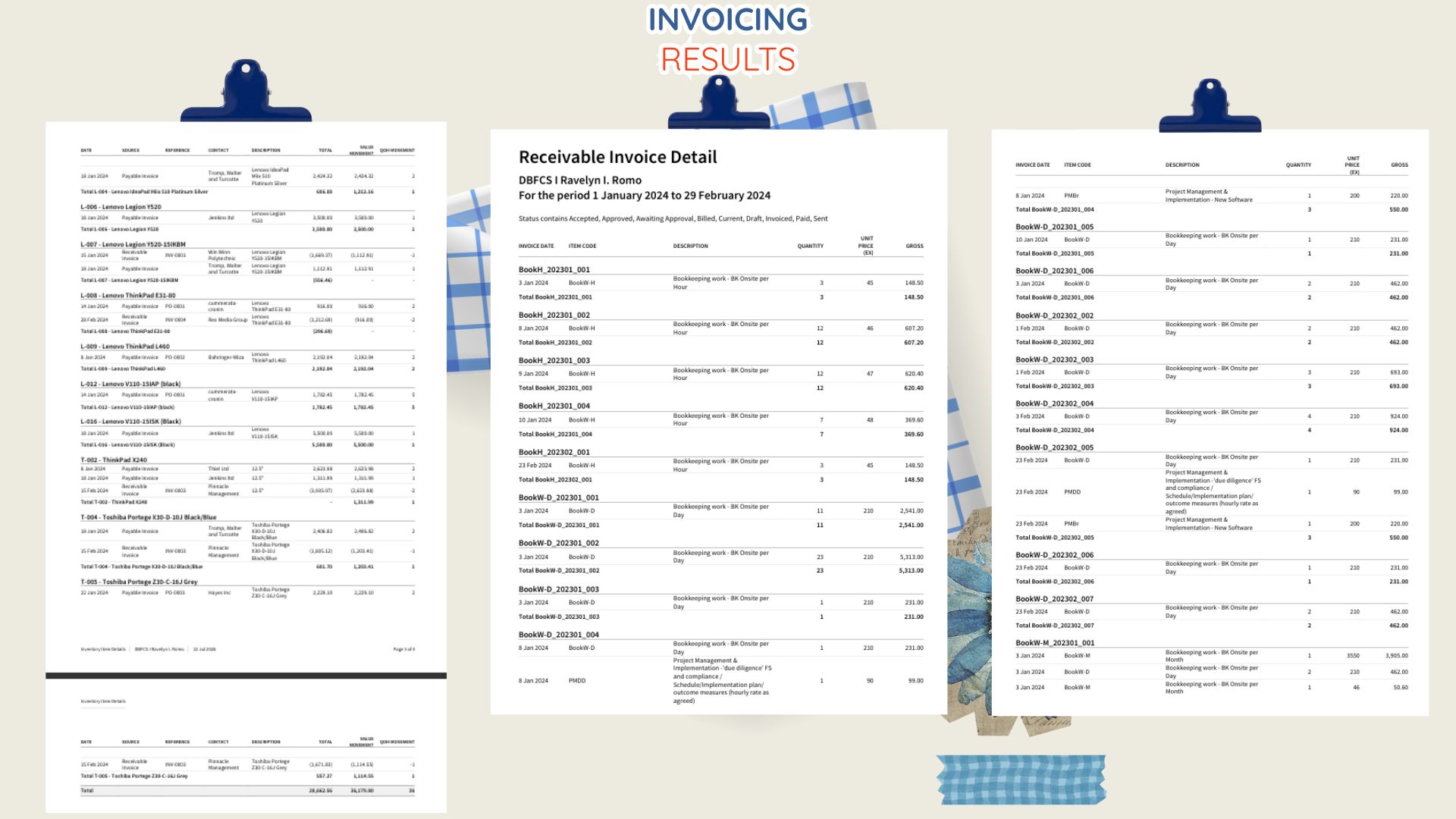This screenshot has height=819, width=1456.
Task: Click 'T-004 - Toshiba Portege X30-D-10J Black/Blue' heading
Action: pyautogui.click(x=149, y=518)
